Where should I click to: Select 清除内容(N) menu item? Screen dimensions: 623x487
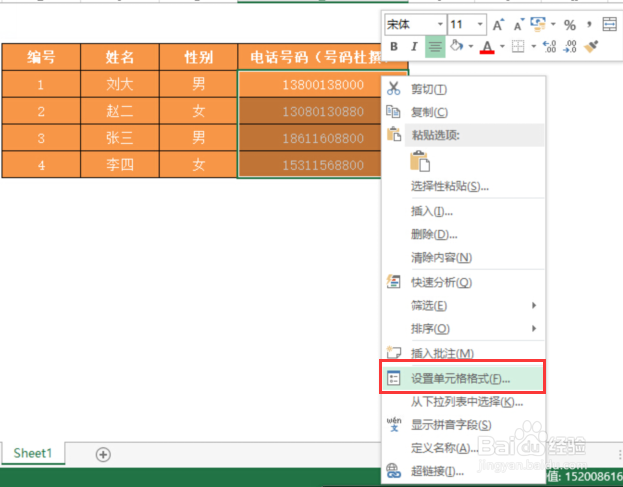click(x=463, y=257)
